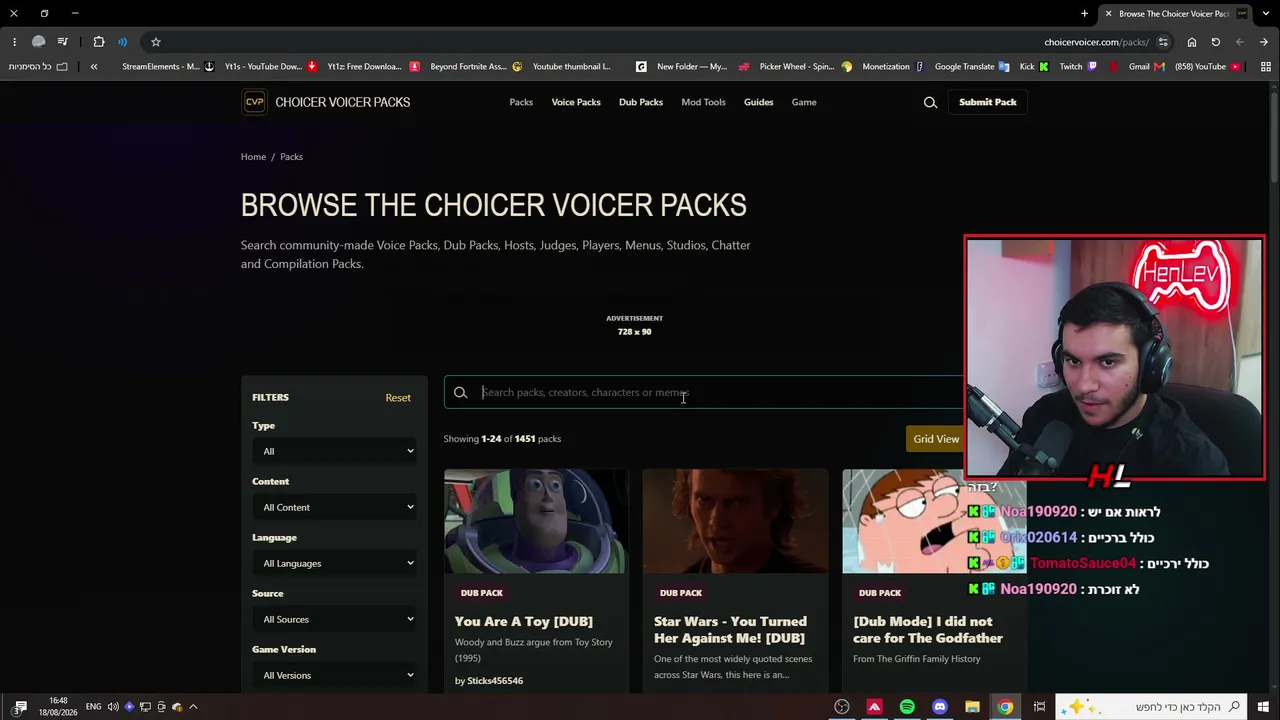Open the Language filter dropdown
This screenshot has width=1280, height=720.
click(x=334, y=563)
